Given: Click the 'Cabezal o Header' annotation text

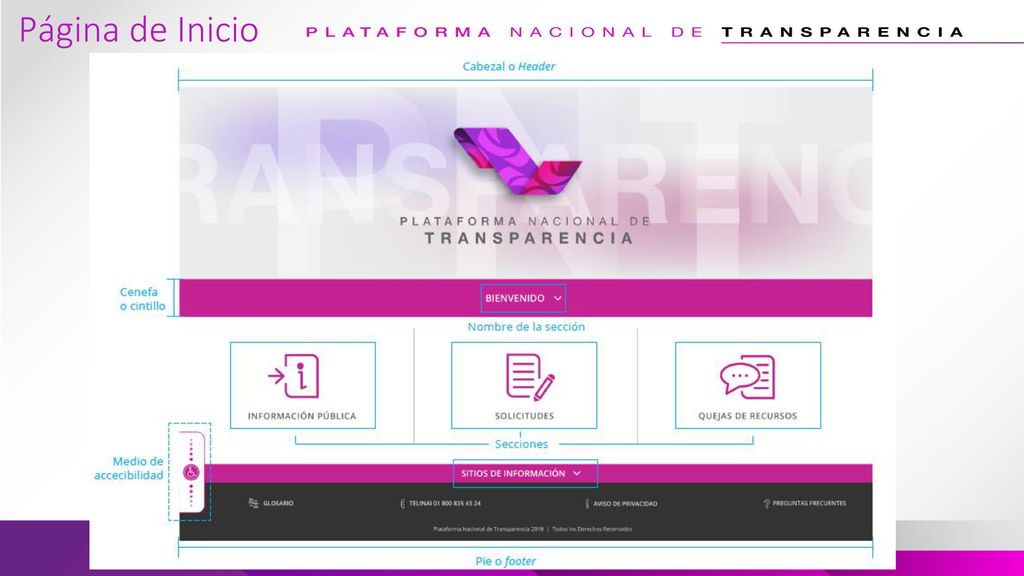Looking at the screenshot, I should [x=509, y=66].
